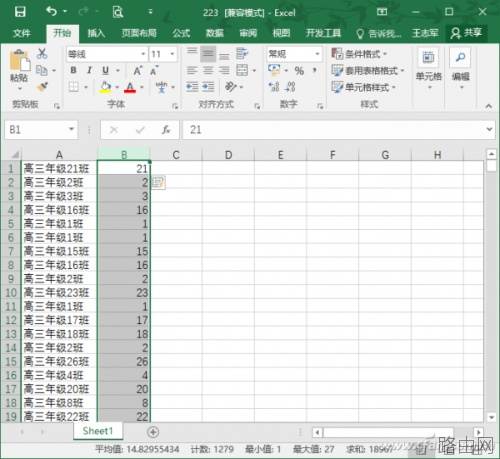Click the Share button
This screenshot has width=500, height=459.
pos(466,33)
